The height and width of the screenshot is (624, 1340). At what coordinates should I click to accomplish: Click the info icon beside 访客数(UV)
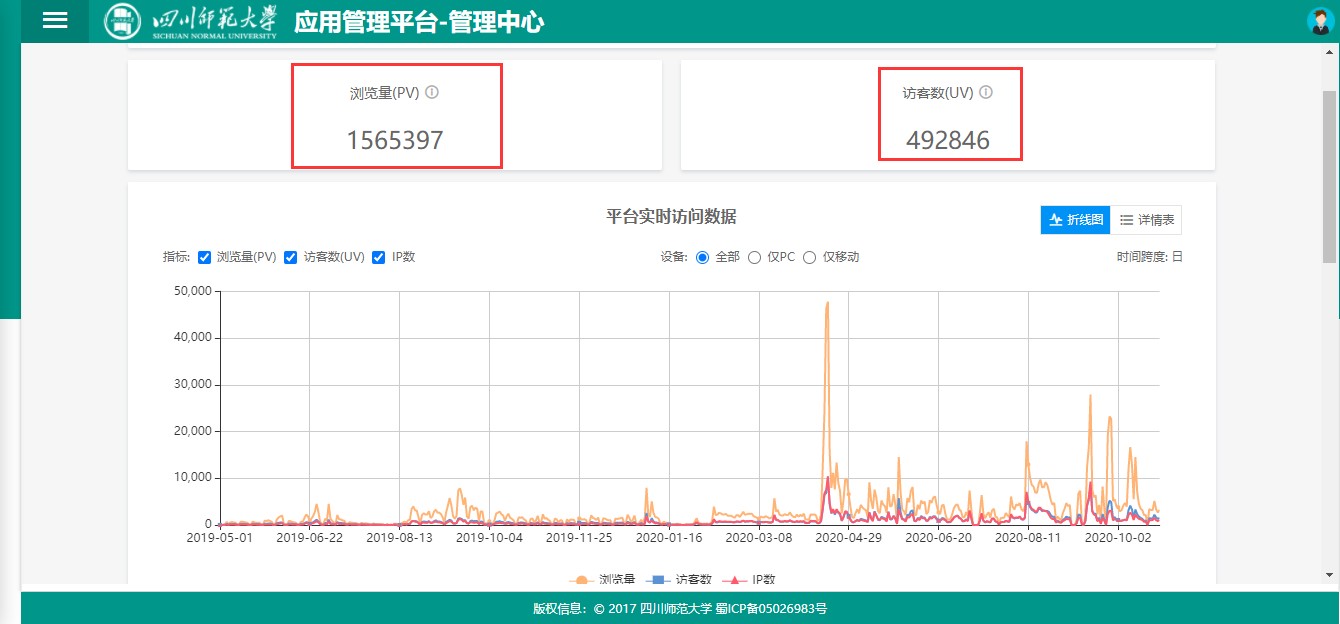pos(985,92)
